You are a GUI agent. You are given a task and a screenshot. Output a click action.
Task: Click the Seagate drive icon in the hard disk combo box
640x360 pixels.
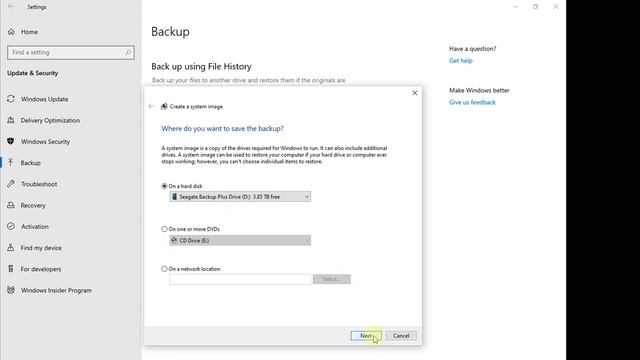[x=175, y=196]
